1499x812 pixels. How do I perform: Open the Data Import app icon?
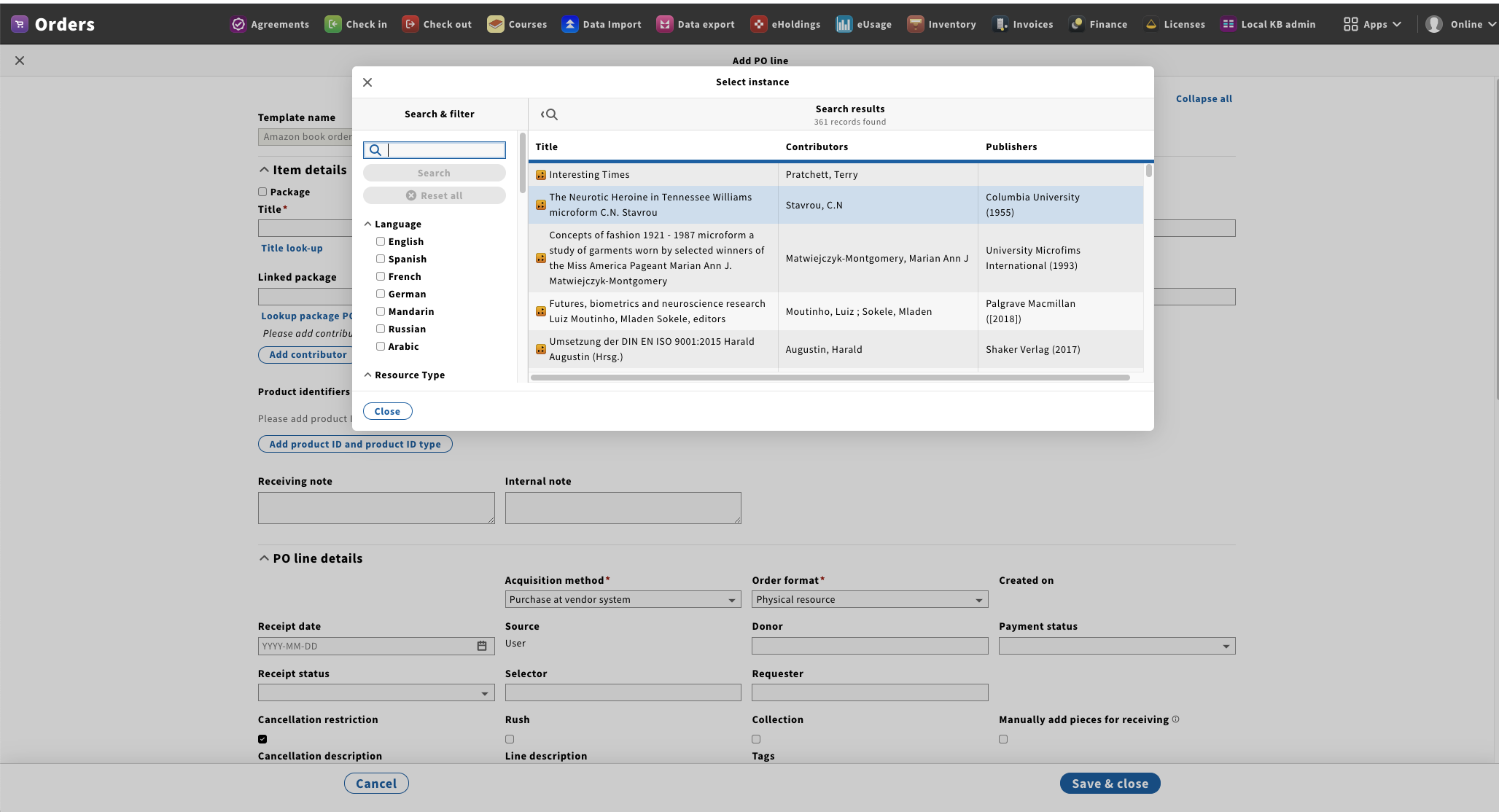point(569,24)
